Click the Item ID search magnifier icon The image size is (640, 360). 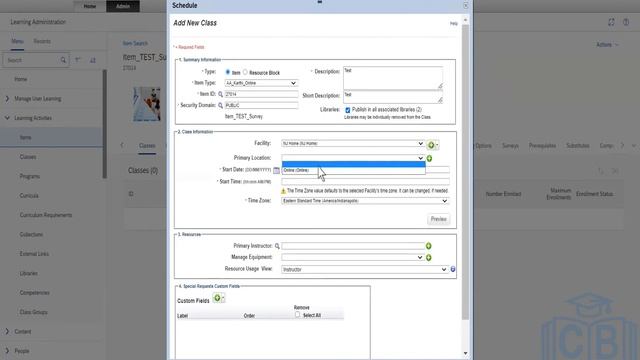click(x=220, y=94)
